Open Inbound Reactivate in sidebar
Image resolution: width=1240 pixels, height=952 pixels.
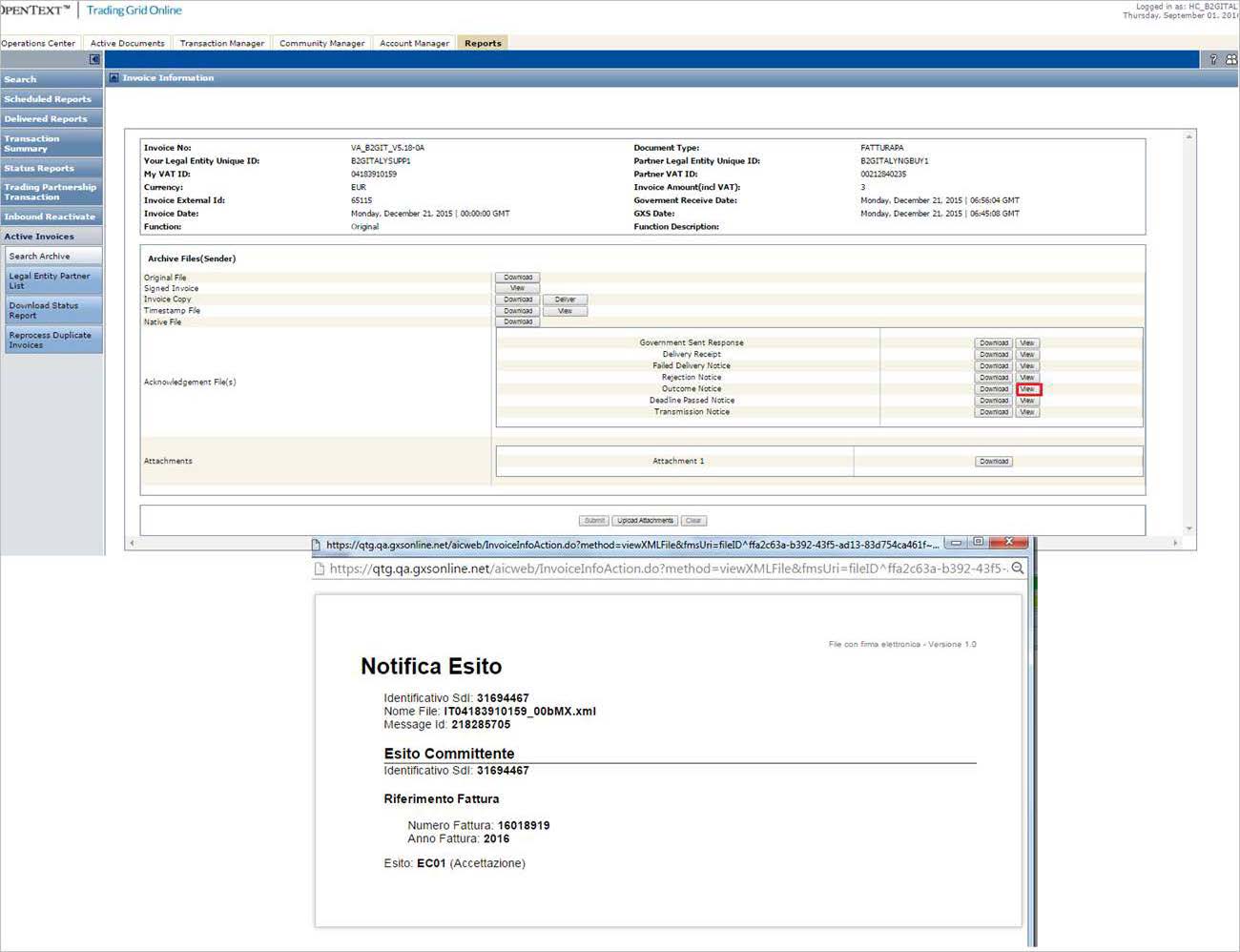point(52,217)
